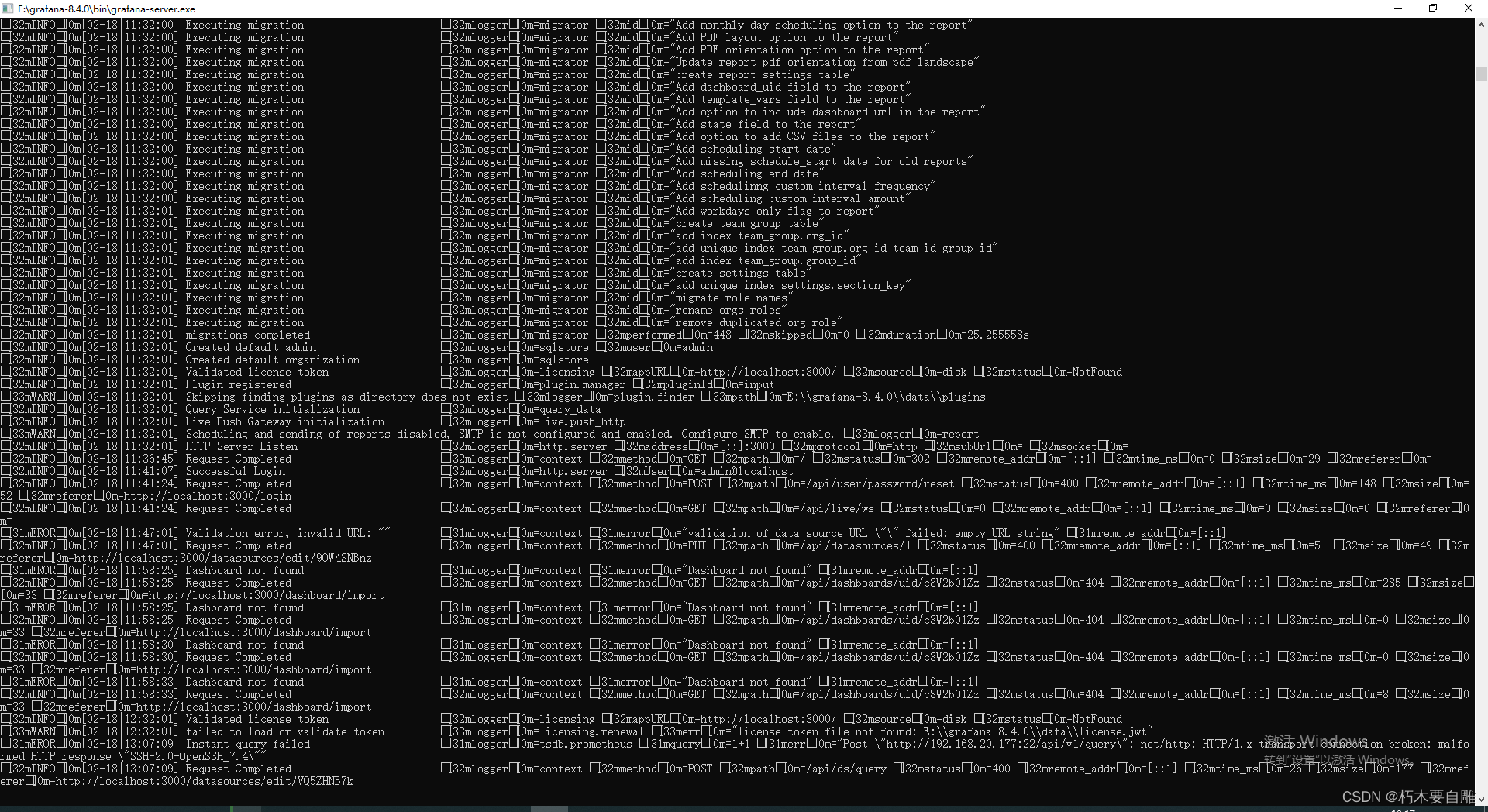The image size is (1488, 812).
Task: Click 'Add scheduling custom interval amount' entry
Action: pos(790,198)
